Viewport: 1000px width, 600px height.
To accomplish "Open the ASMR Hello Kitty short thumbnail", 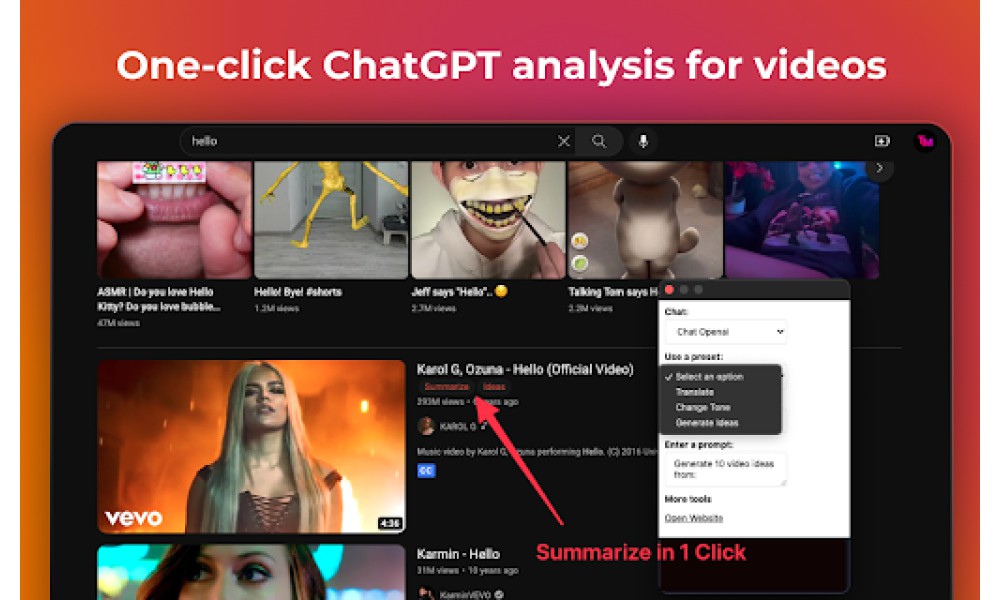I will click(x=174, y=220).
